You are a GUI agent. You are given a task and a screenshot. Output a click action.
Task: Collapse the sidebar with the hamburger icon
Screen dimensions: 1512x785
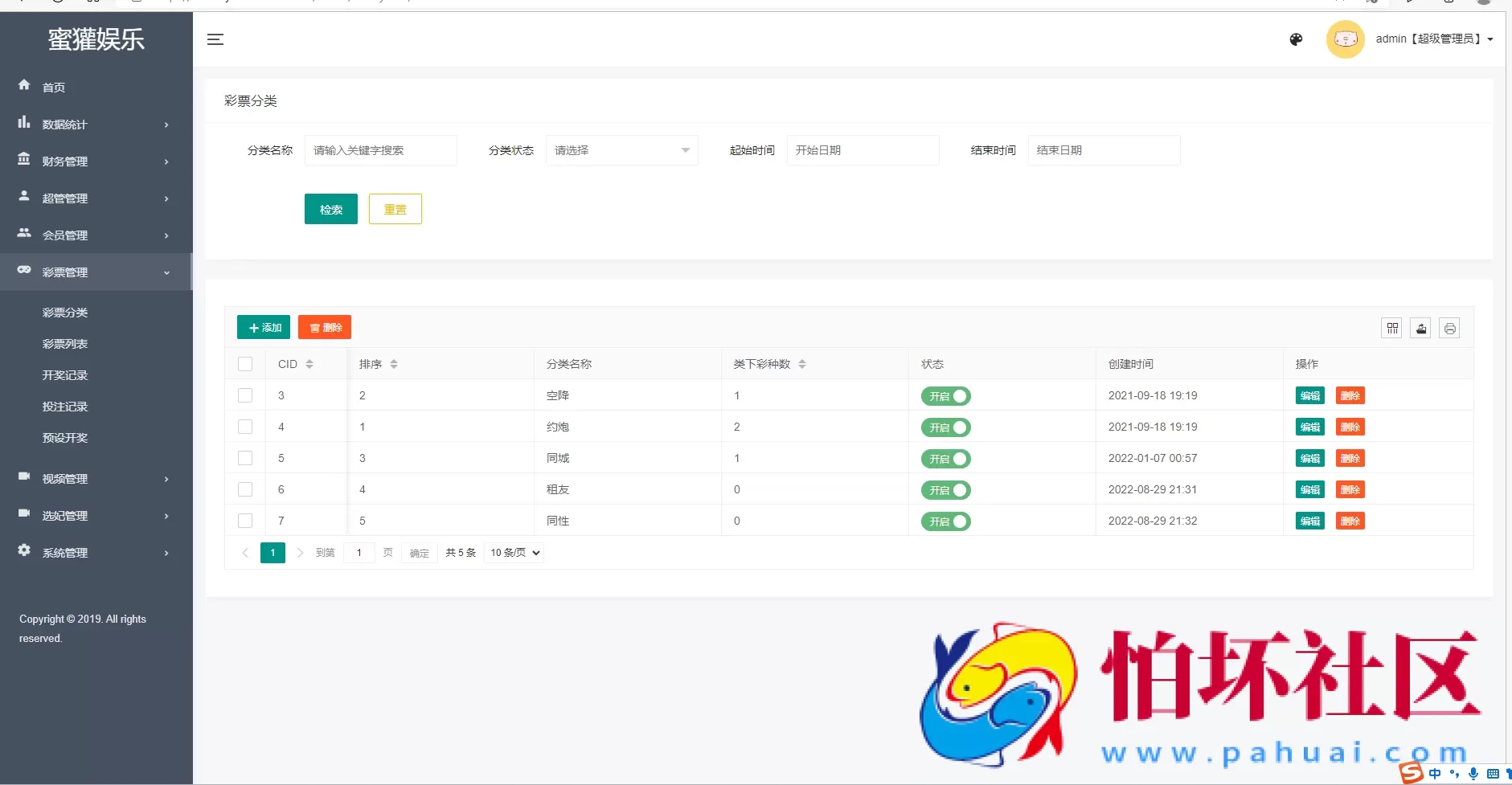215,39
